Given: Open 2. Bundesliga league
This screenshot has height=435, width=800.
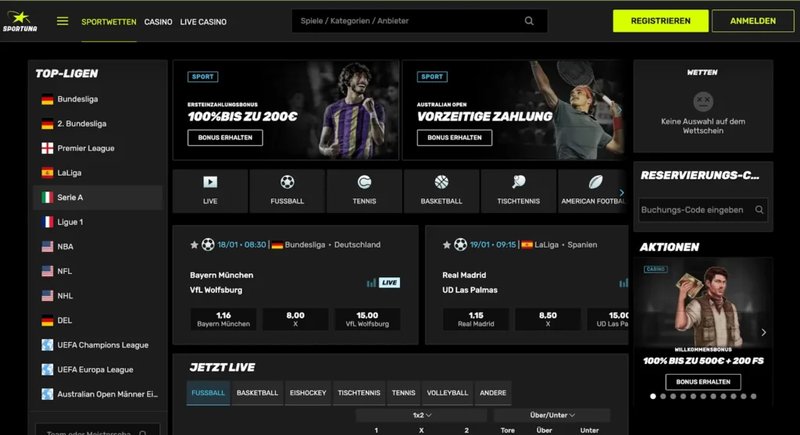Looking at the screenshot, I should click(98, 124).
